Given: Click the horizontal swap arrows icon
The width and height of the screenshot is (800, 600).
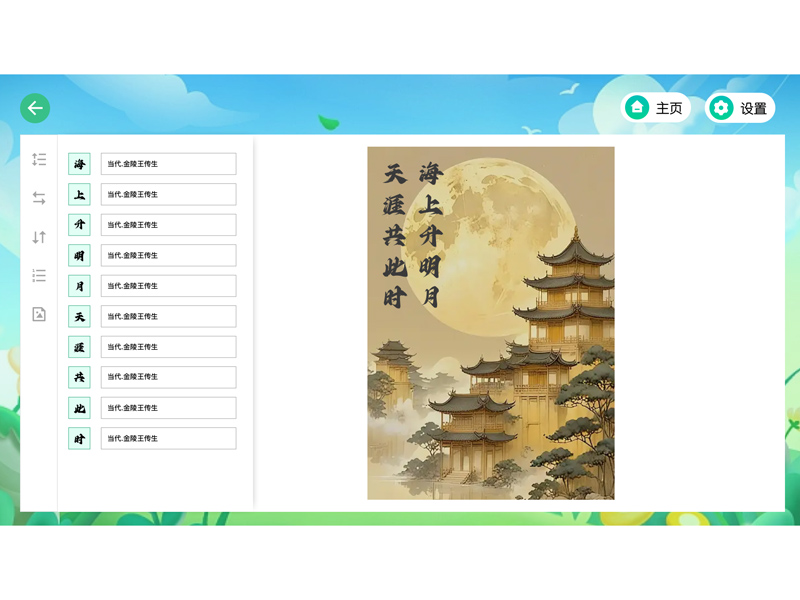Looking at the screenshot, I should click(x=39, y=198).
